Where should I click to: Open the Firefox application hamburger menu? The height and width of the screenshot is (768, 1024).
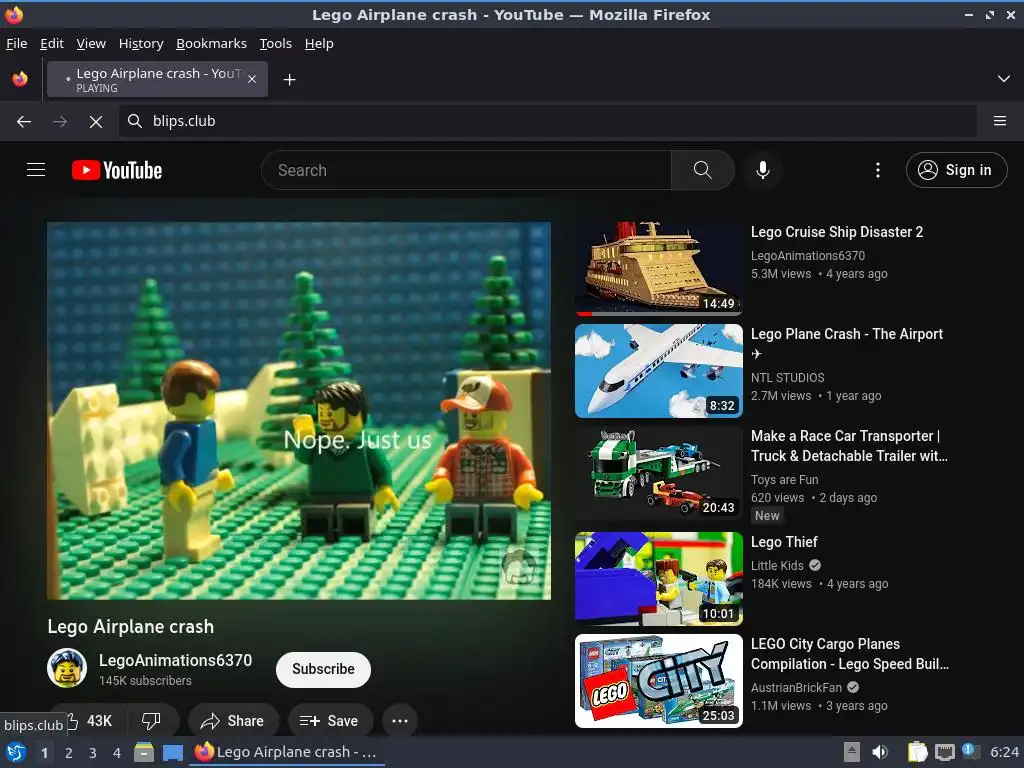pos(999,121)
